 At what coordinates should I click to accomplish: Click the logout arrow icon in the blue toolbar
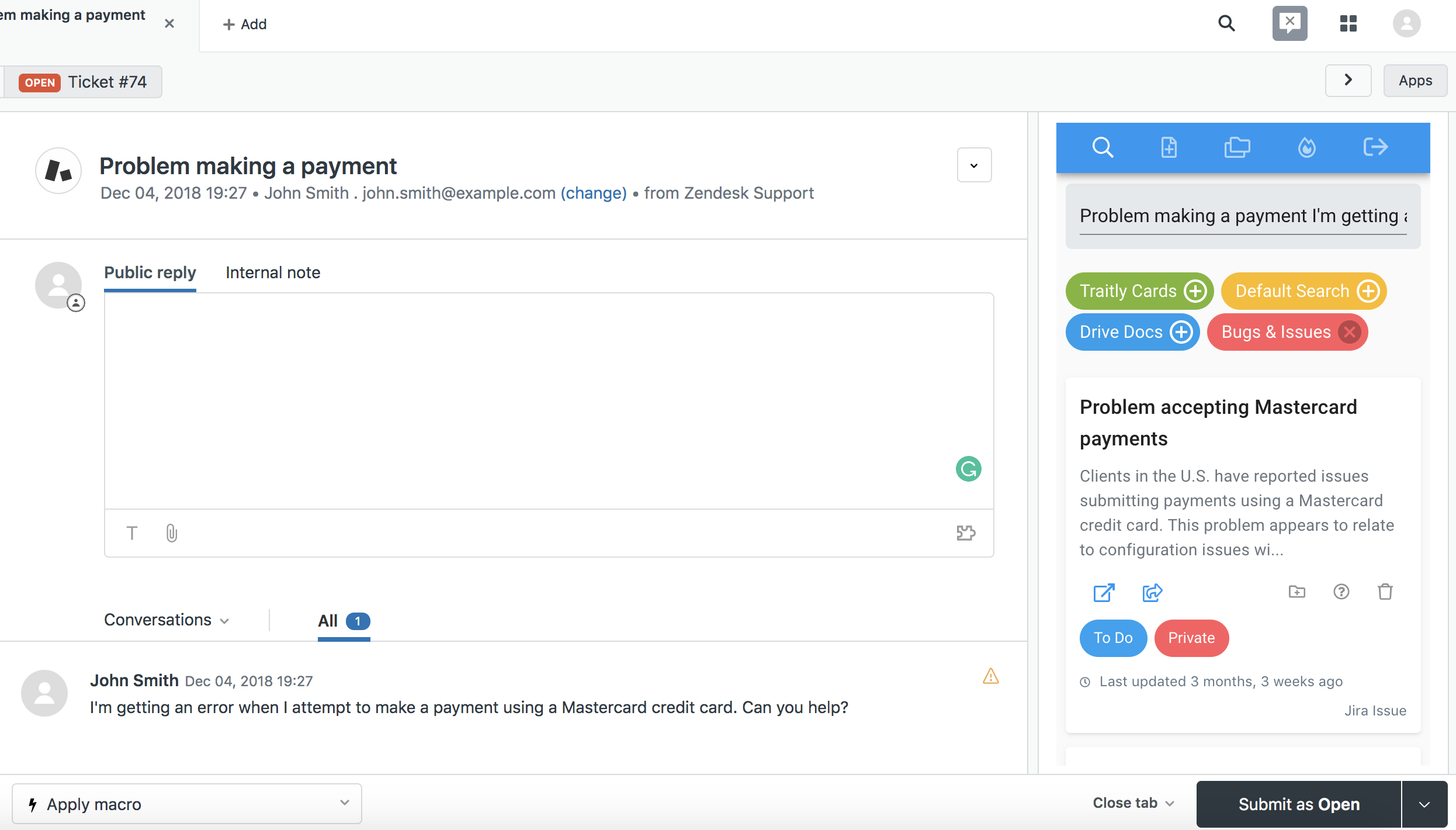[1375, 147]
